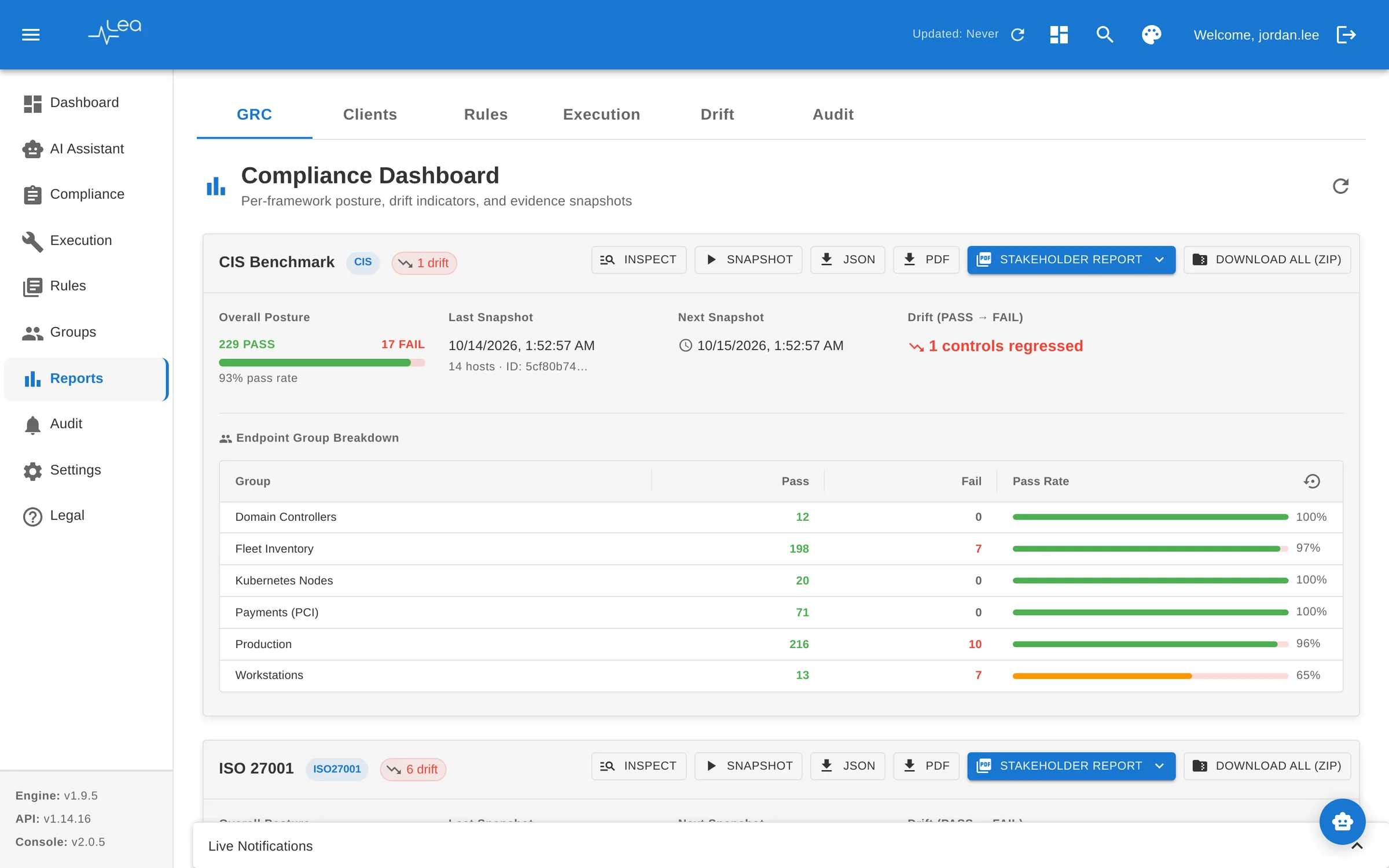Switch to the Audit tab

tap(833, 115)
